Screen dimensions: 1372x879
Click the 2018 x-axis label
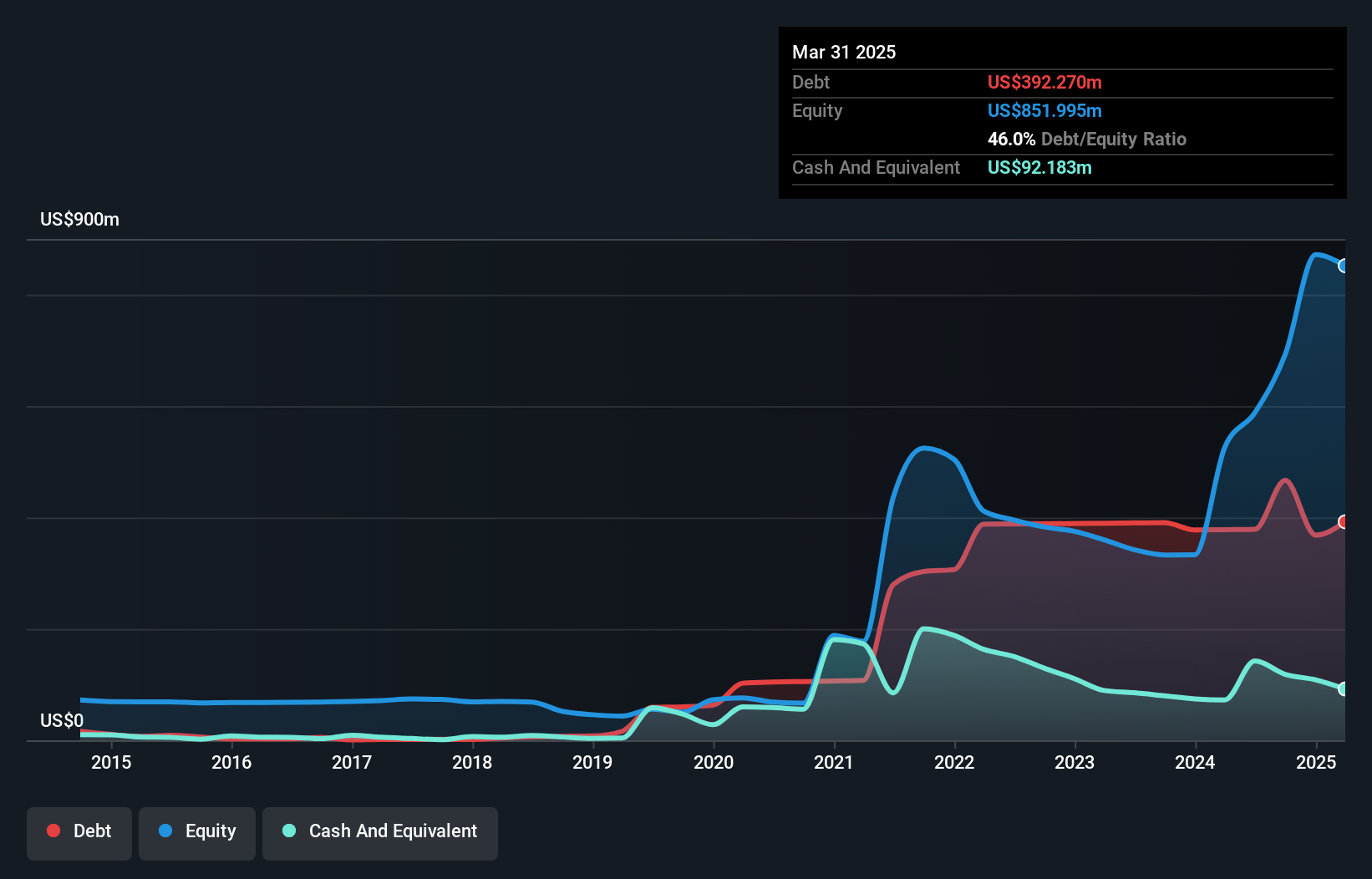(x=472, y=762)
